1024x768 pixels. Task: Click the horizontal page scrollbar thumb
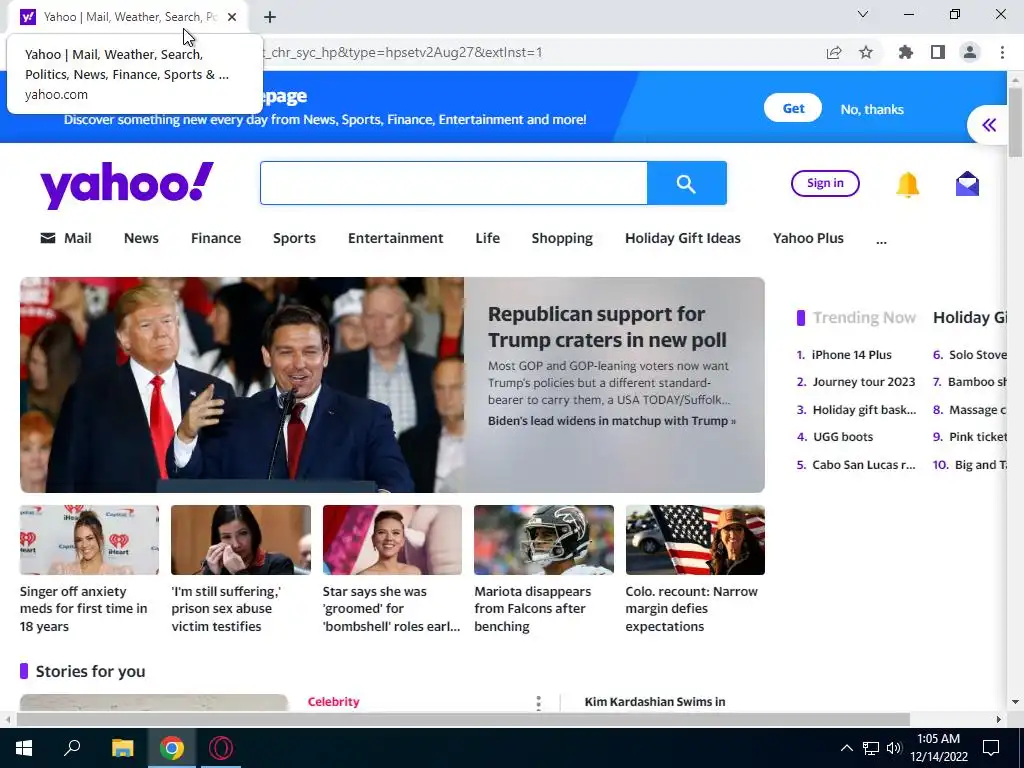[463, 719]
